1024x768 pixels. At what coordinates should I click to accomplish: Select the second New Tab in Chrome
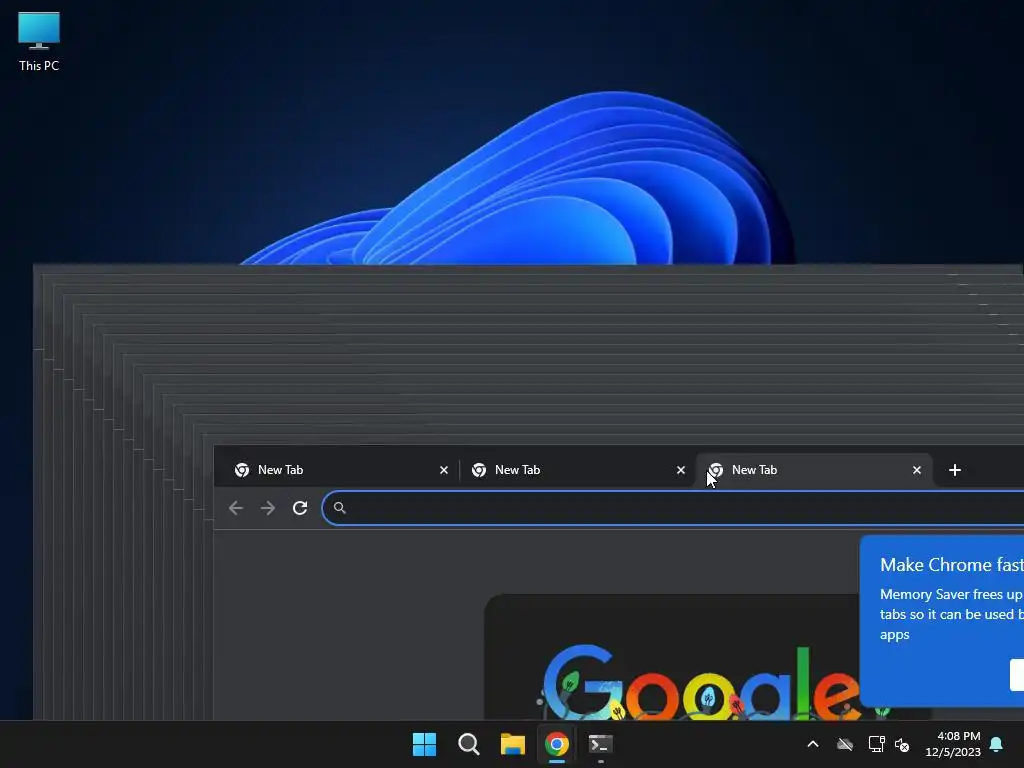(x=577, y=470)
